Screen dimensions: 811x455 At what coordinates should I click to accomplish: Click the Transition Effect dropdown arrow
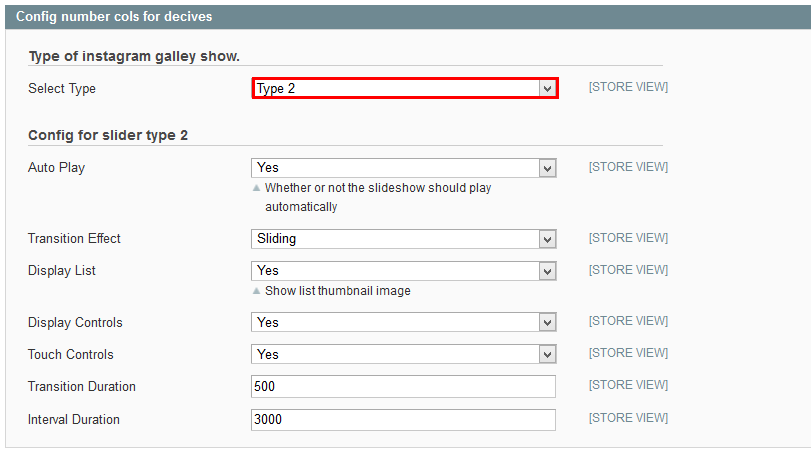[547, 239]
